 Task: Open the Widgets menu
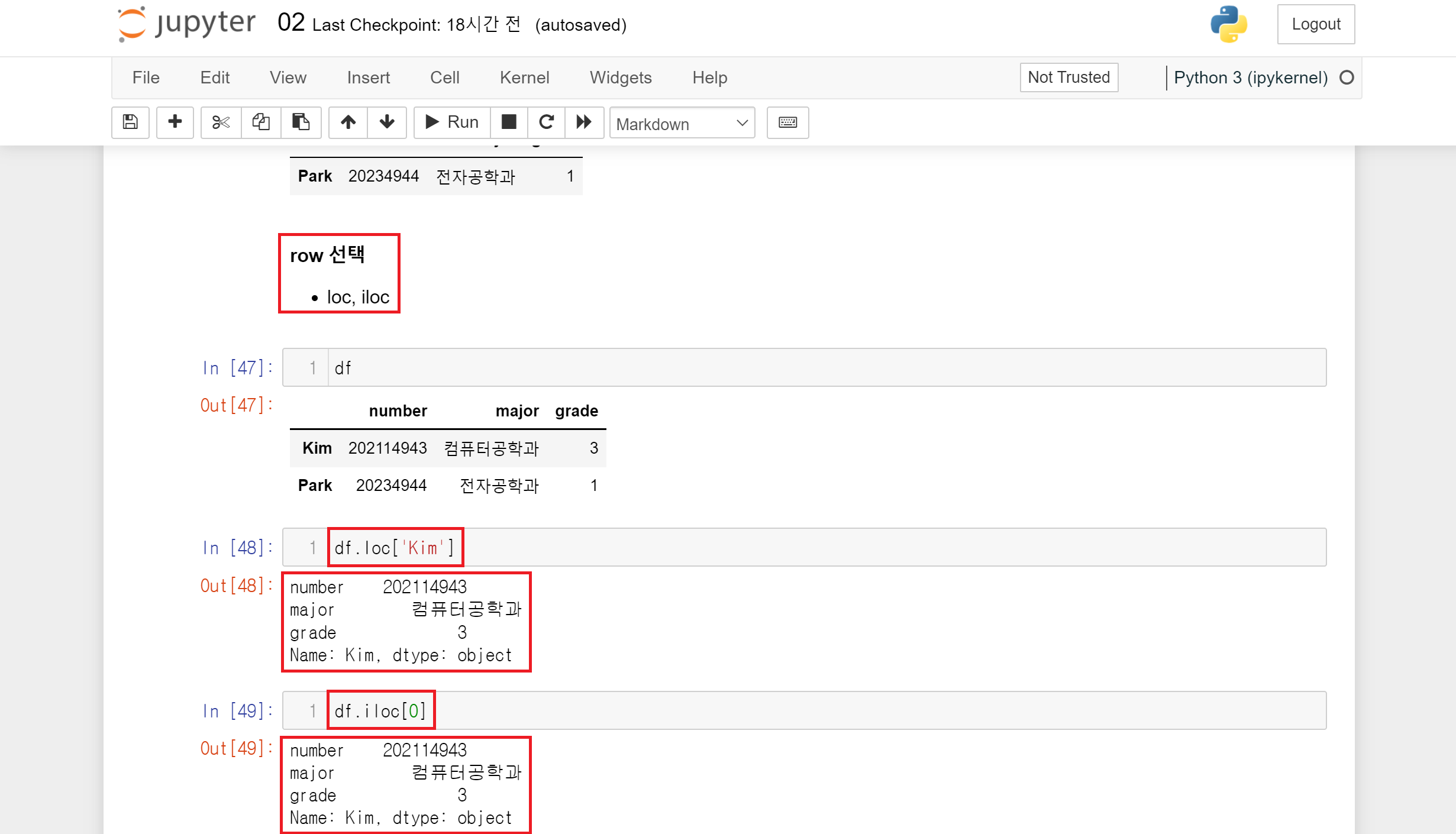pyautogui.click(x=621, y=77)
